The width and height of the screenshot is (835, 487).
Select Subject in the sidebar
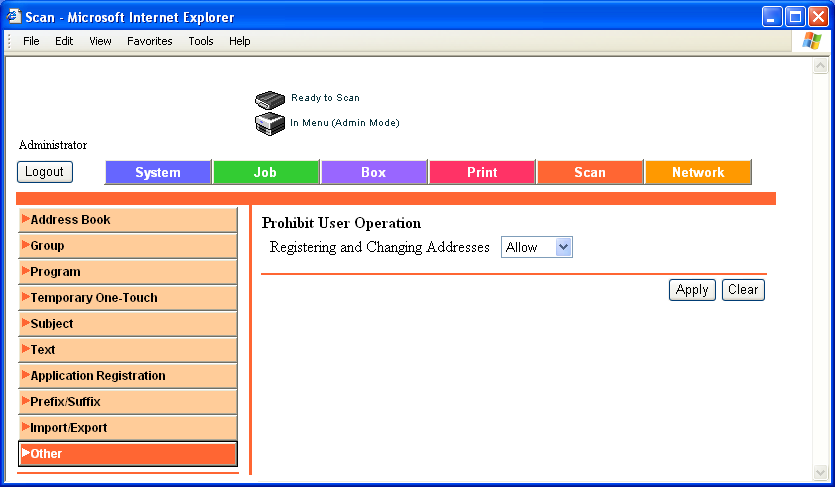pyautogui.click(x=128, y=324)
